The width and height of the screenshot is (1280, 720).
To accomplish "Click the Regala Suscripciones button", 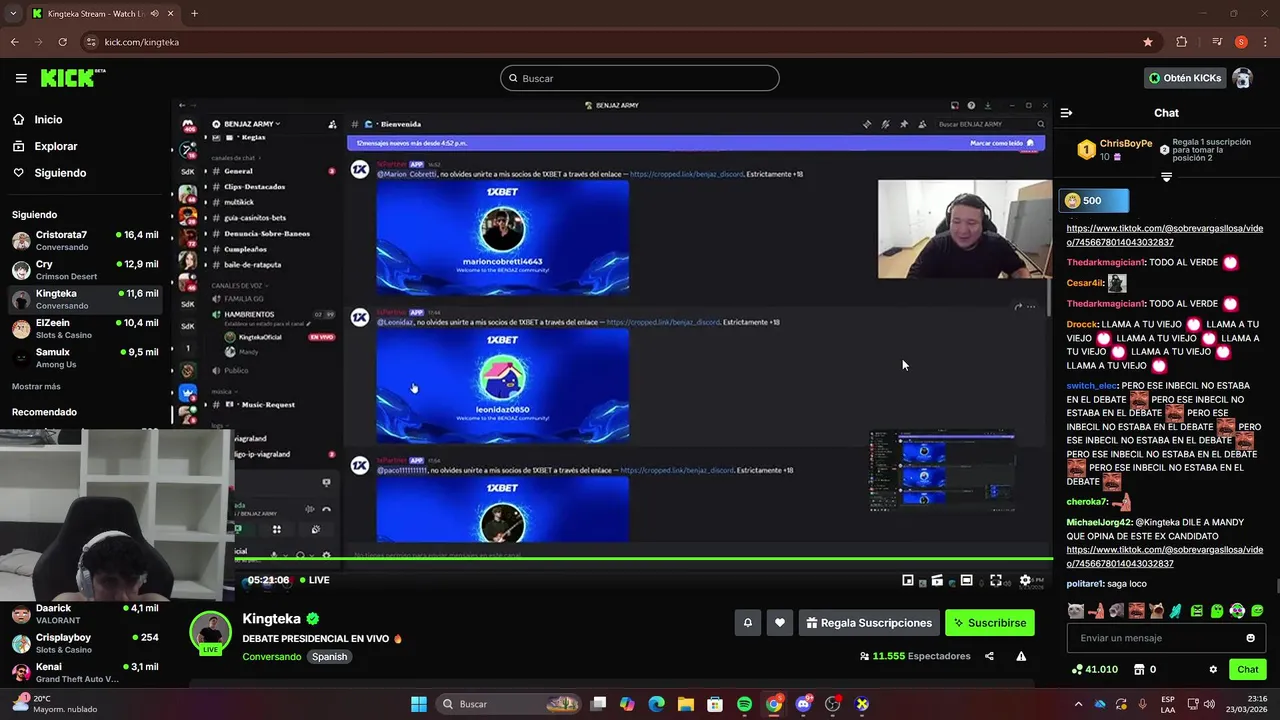I will (x=869, y=623).
